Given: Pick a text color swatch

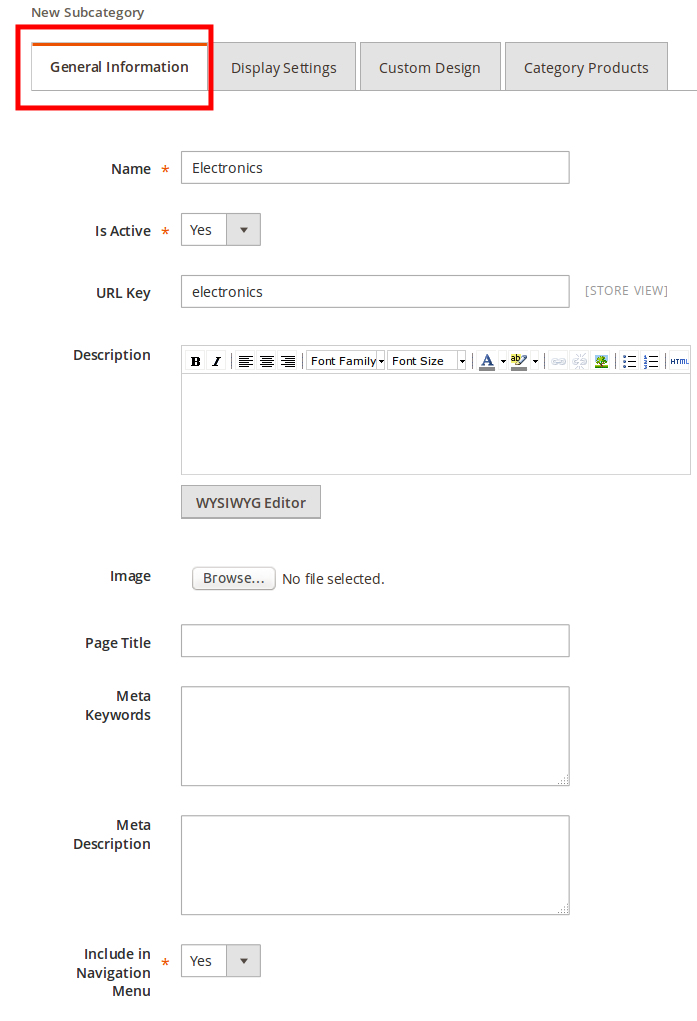Looking at the screenshot, I should 487,361.
